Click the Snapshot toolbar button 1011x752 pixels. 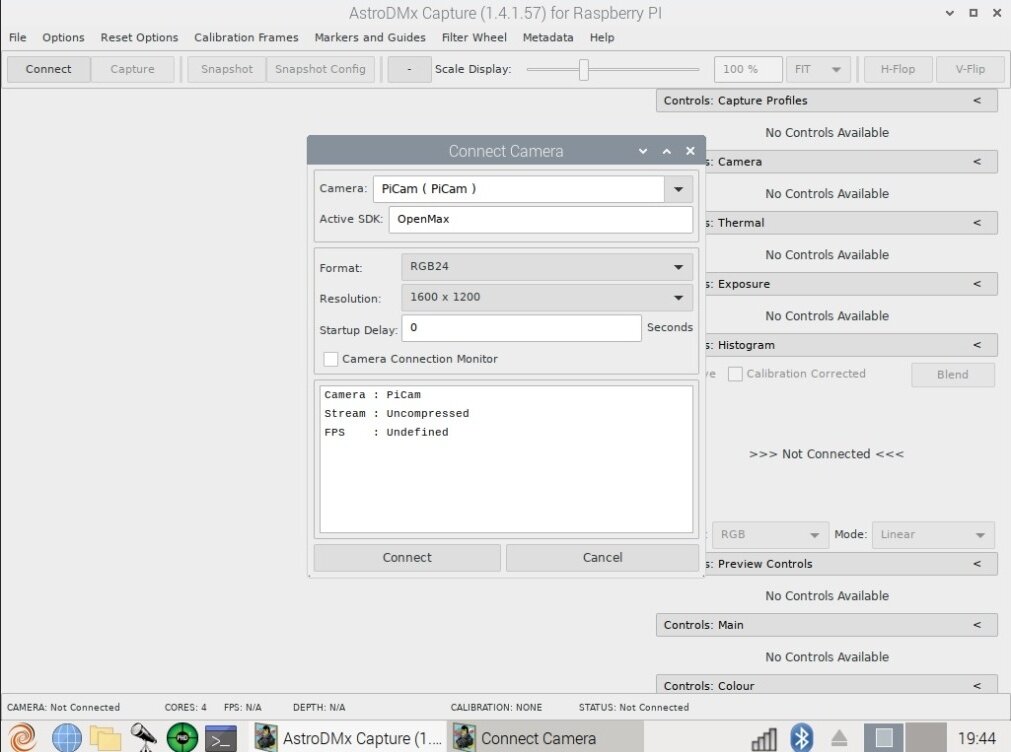226,69
